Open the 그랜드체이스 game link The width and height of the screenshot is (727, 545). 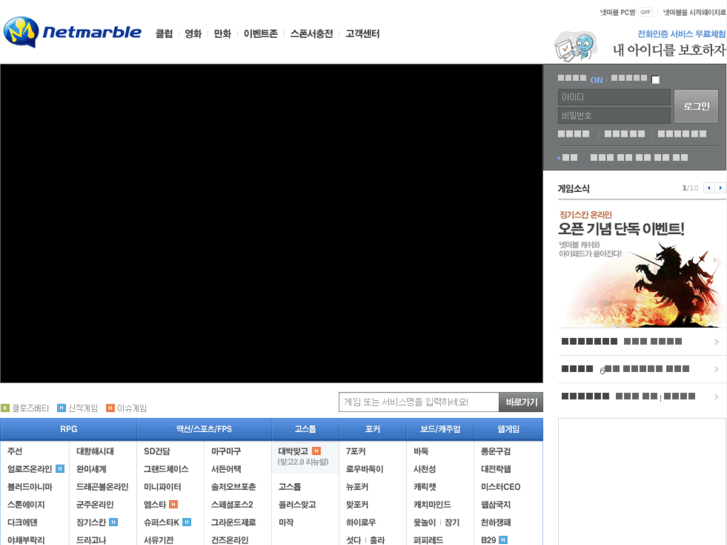click(x=166, y=469)
